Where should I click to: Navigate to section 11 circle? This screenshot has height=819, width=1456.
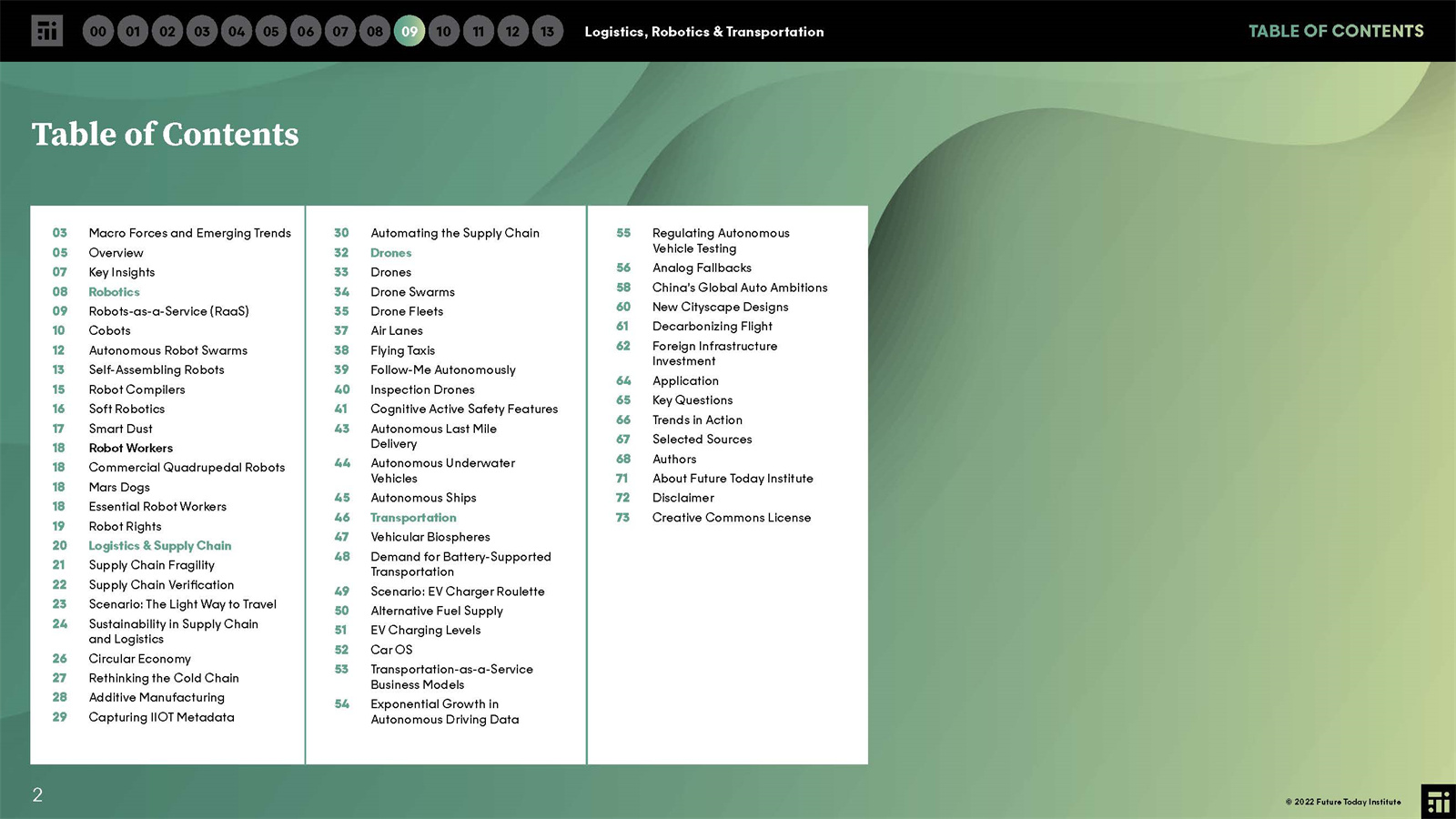coord(479,32)
